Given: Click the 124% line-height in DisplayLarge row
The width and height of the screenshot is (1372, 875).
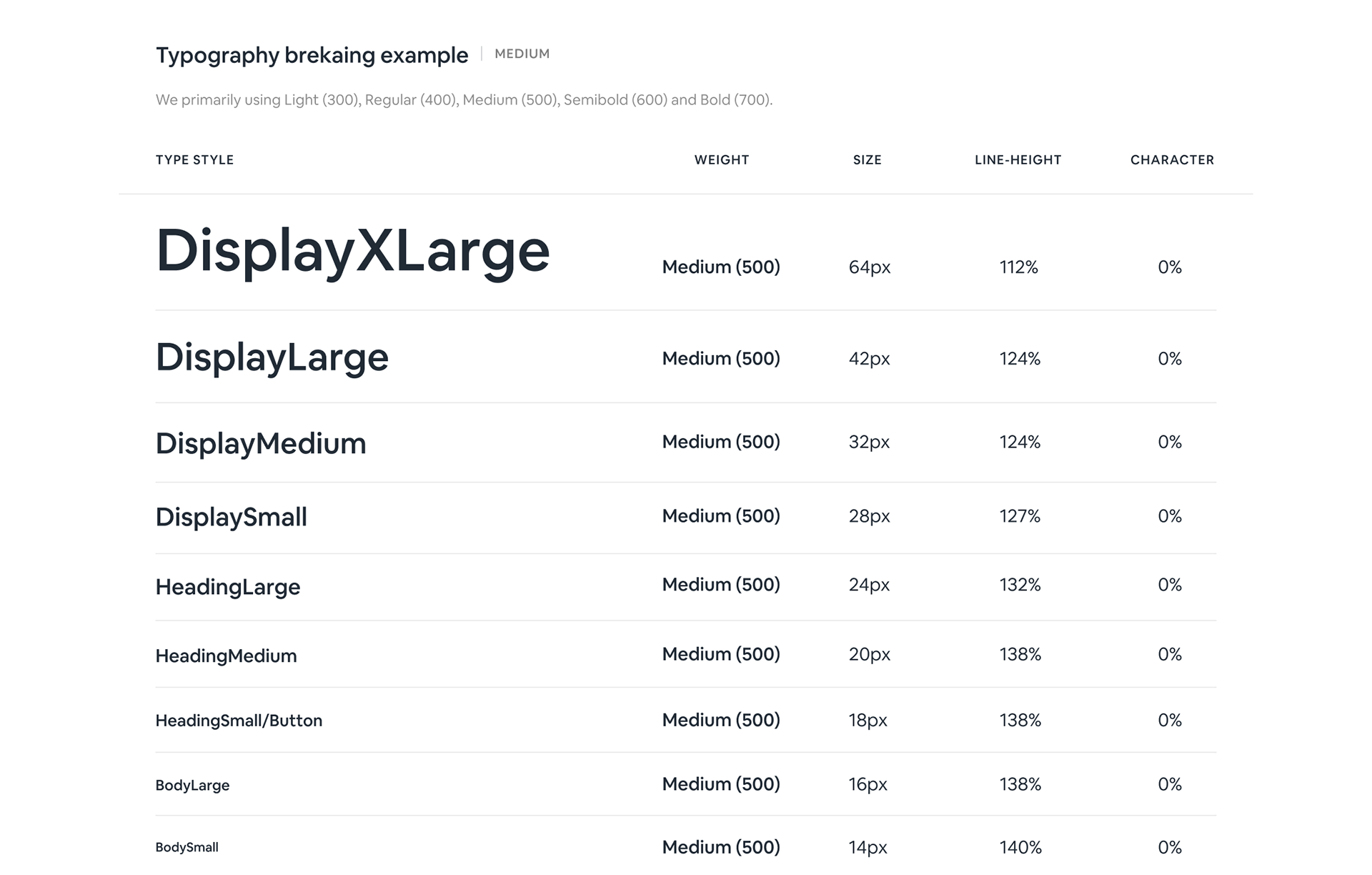Looking at the screenshot, I should [x=1020, y=358].
